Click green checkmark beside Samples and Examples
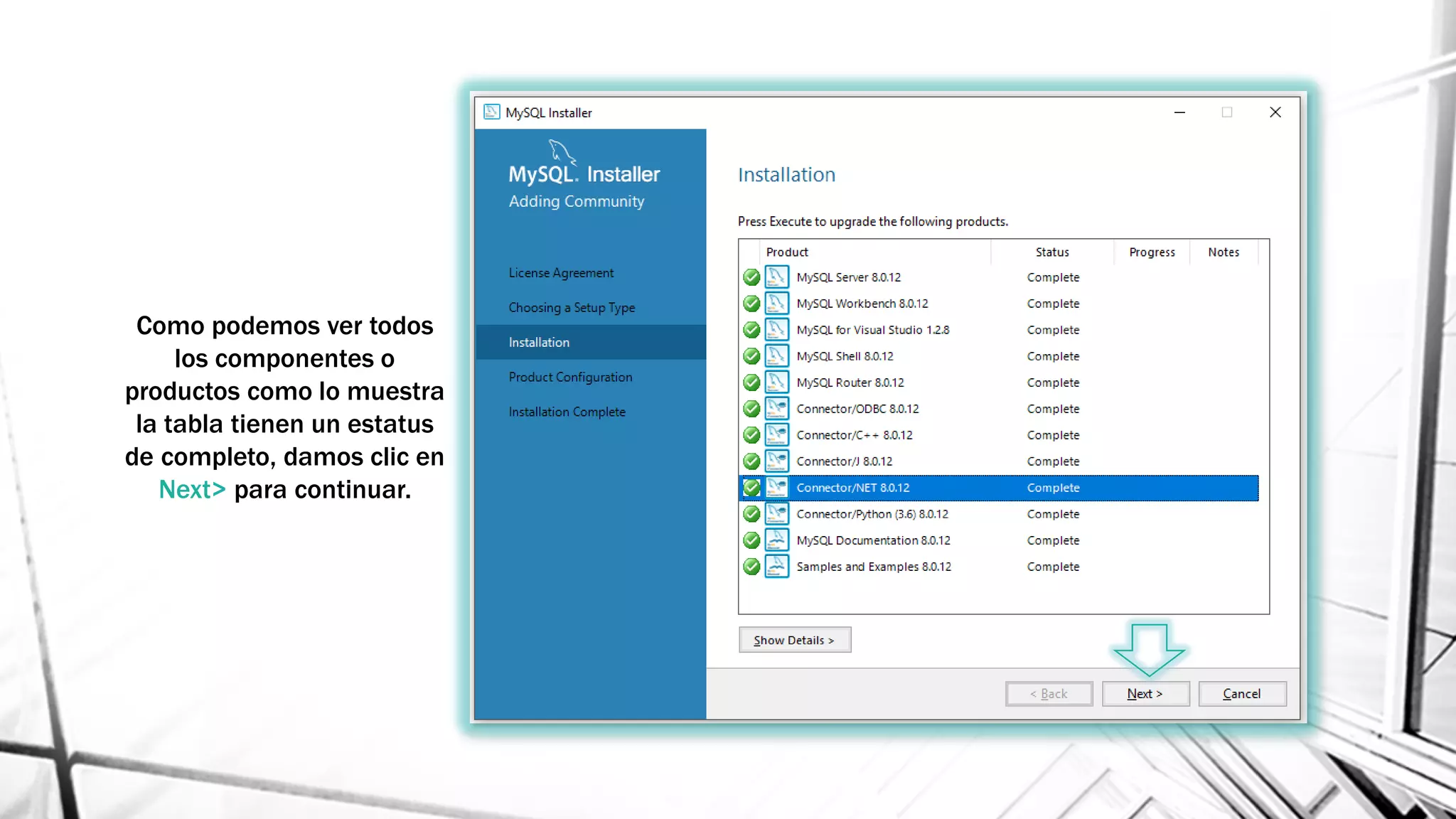Viewport: 1456px width, 819px height. coord(751,567)
